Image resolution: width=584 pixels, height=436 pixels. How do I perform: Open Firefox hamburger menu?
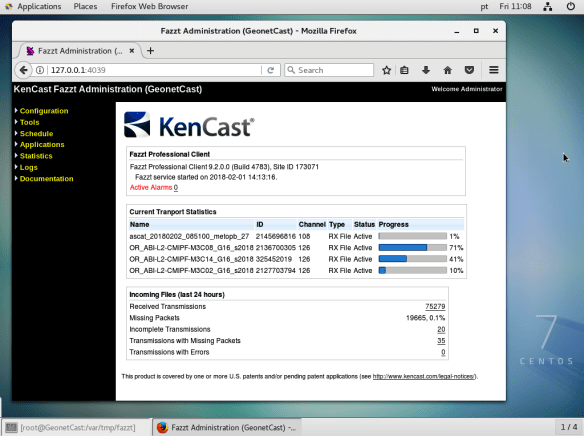(x=494, y=70)
